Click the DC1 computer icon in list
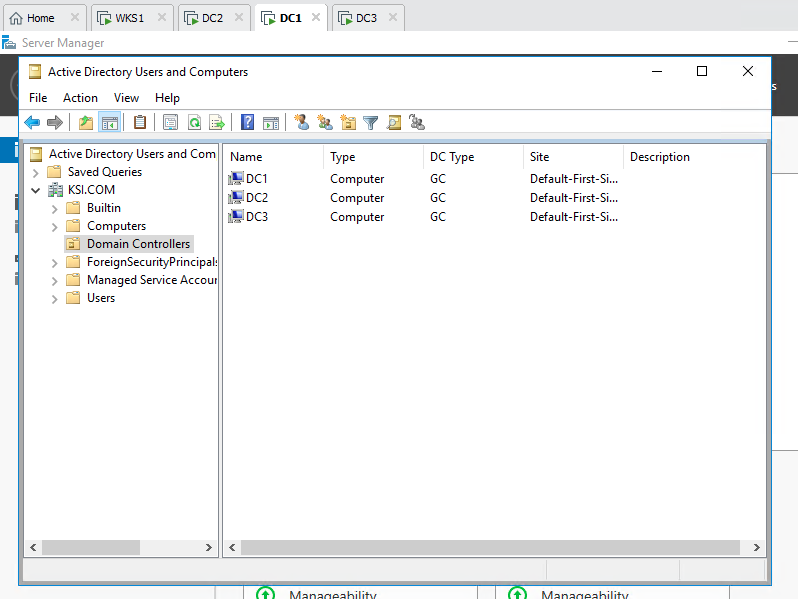The image size is (798, 599). coord(236,178)
